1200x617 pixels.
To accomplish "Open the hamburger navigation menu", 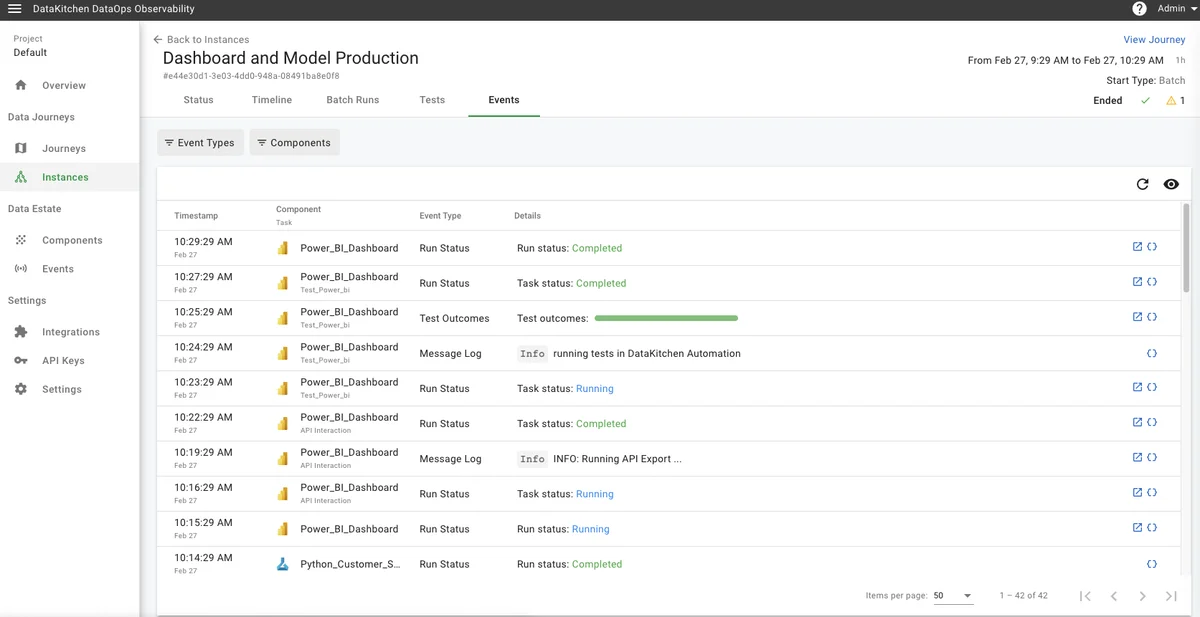I will 15,9.
